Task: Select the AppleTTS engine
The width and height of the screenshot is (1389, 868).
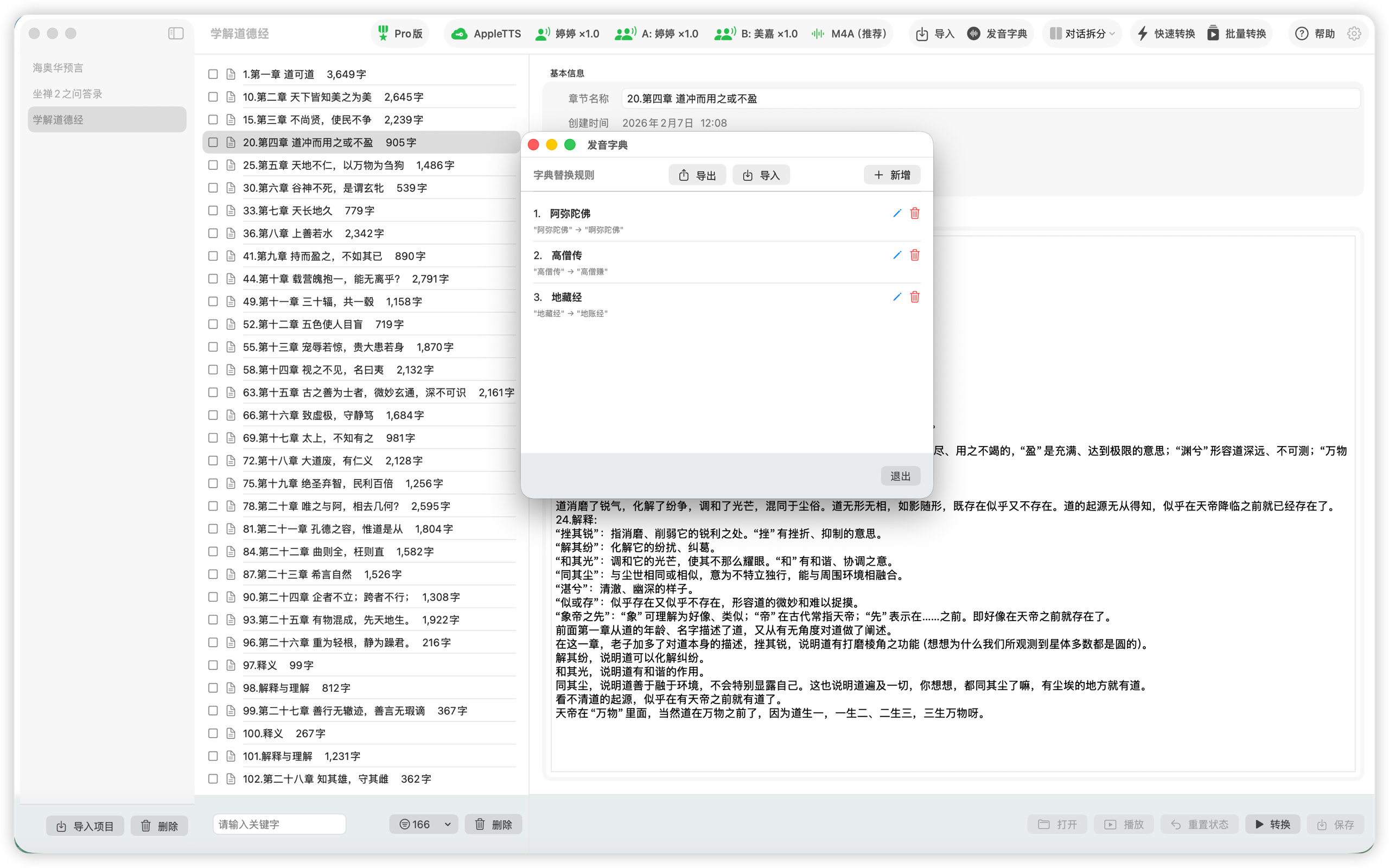Action: click(x=486, y=33)
